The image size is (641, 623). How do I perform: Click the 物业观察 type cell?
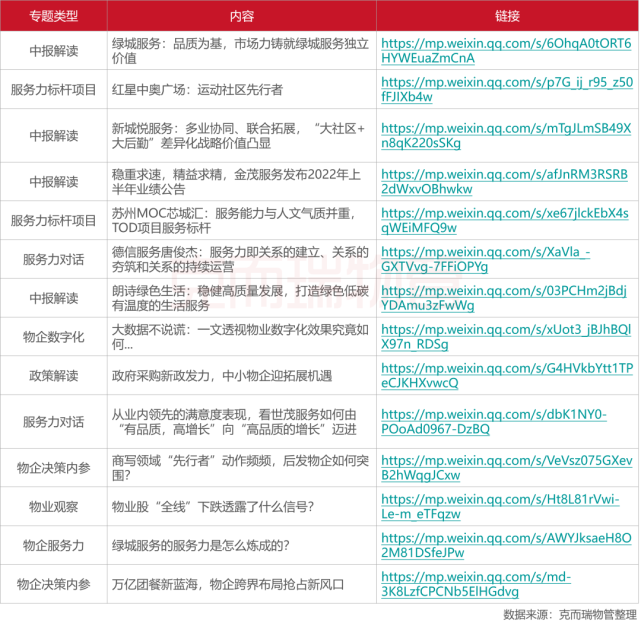pyautogui.click(x=54, y=506)
